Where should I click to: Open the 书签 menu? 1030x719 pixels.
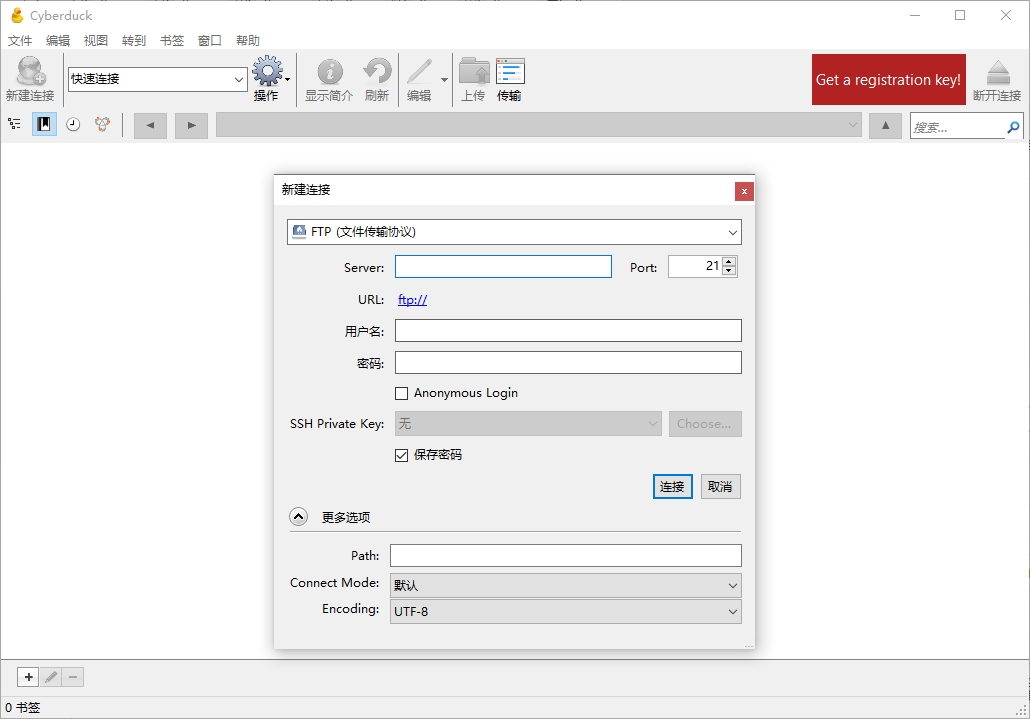(172, 41)
